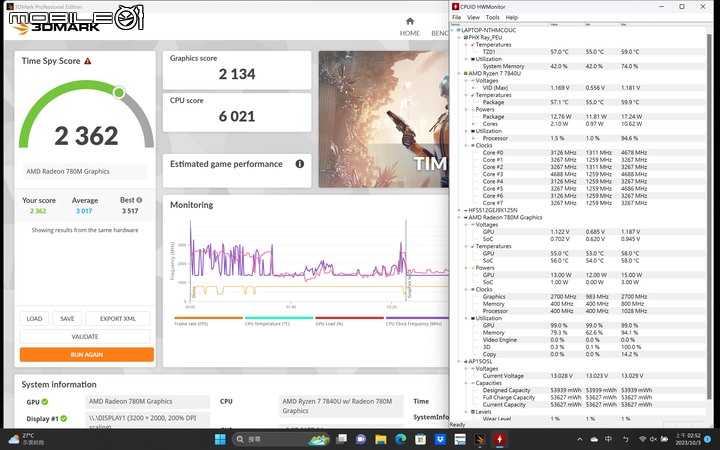The width and height of the screenshot is (720, 450).
Task: Switch to HWMonitor via red taskbar icon
Action: [x=499, y=439]
